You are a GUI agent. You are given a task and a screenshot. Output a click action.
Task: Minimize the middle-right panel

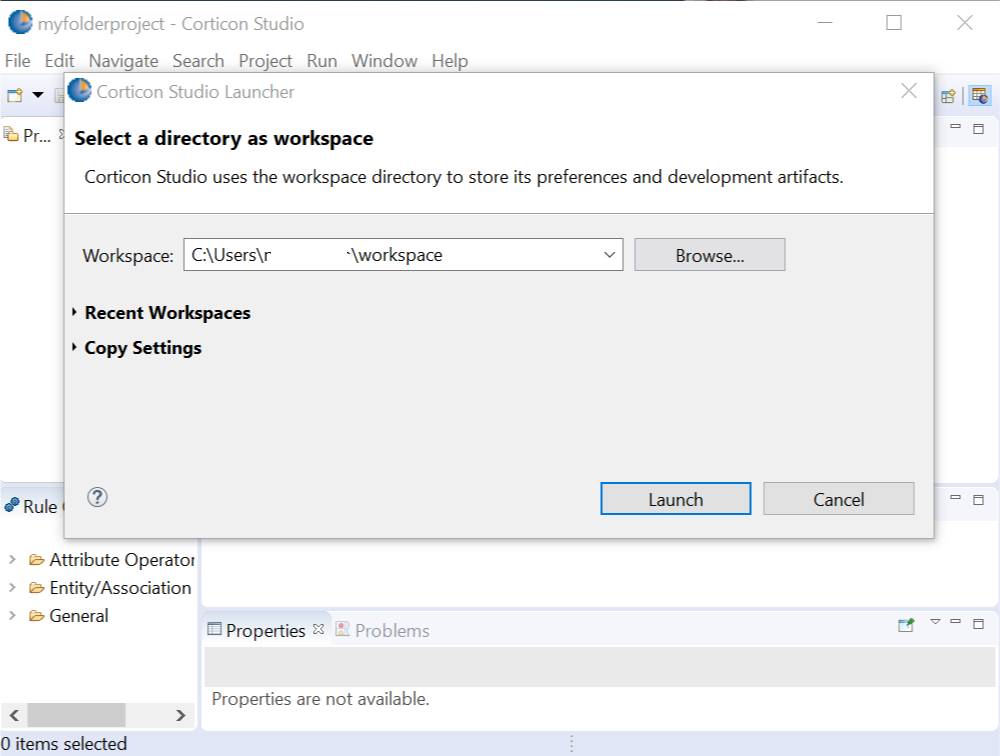(x=955, y=497)
